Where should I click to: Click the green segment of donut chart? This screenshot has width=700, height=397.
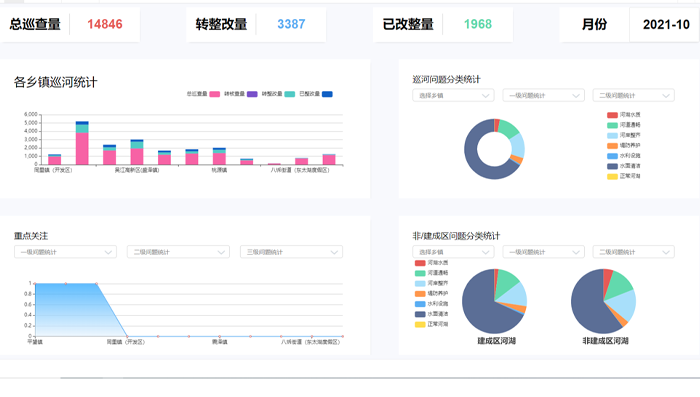[x=508, y=129]
